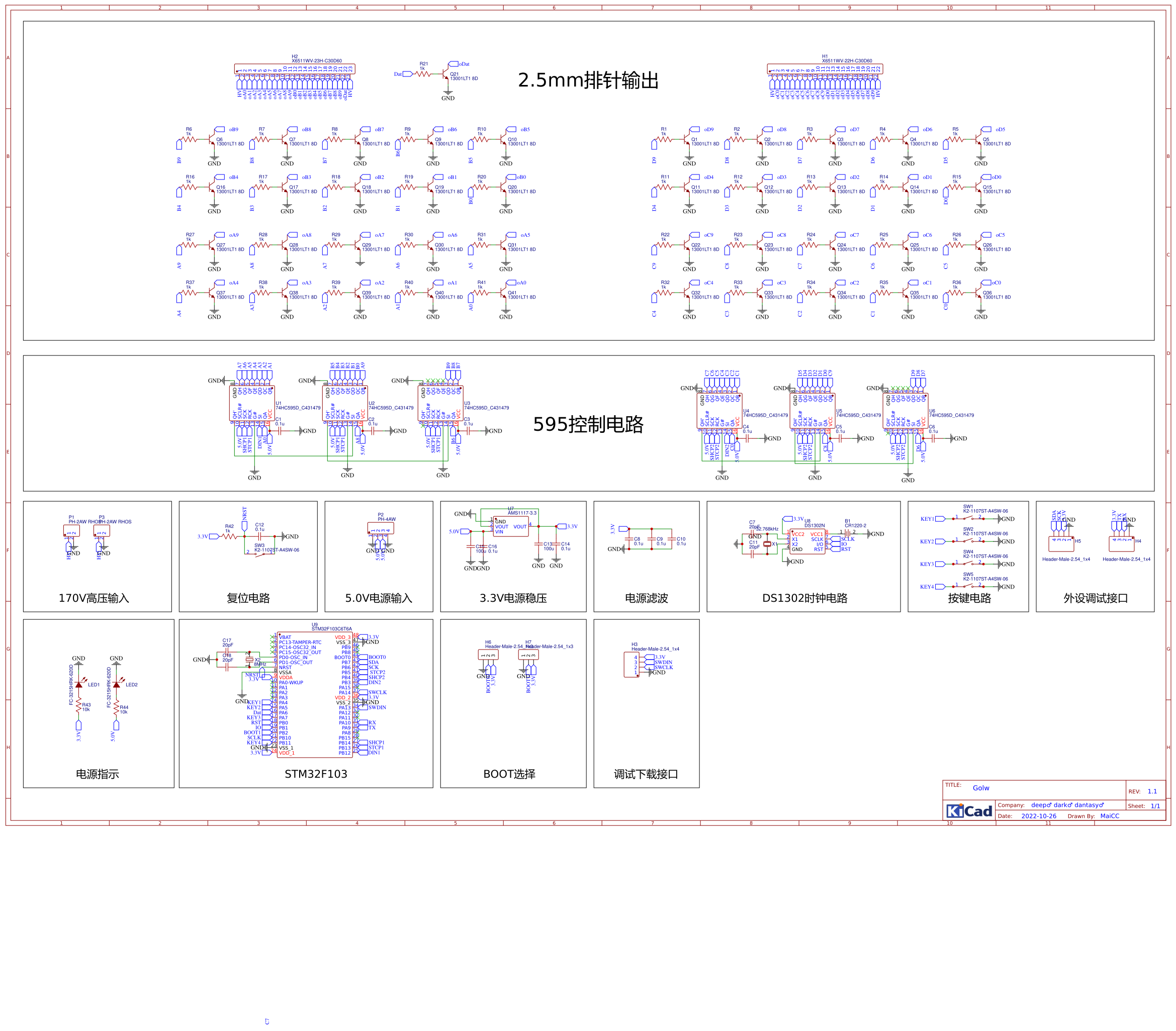The height and width of the screenshot is (1031, 1176).
Task: Select the U6 74HC595D shift register
Action: tap(905, 411)
